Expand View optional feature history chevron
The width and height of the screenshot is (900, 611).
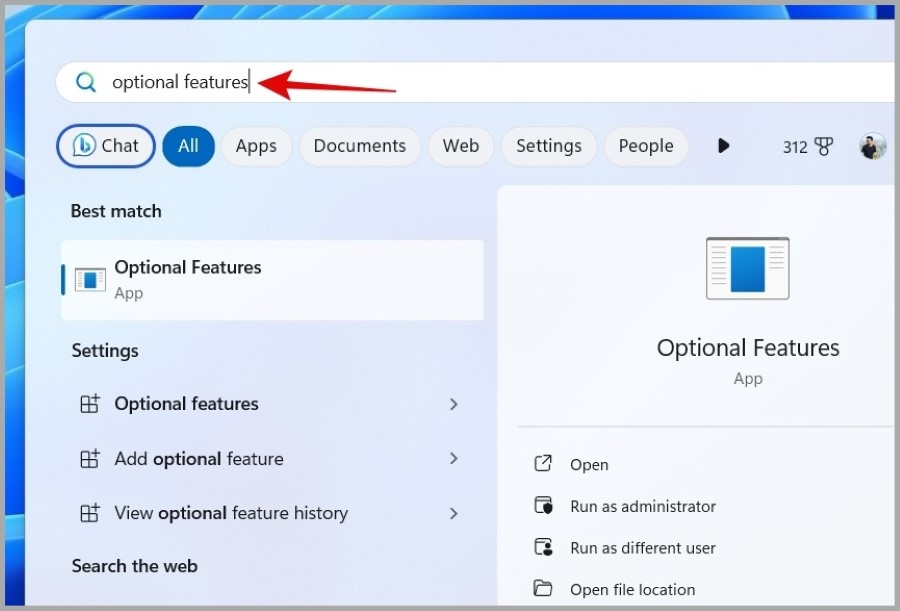click(453, 513)
